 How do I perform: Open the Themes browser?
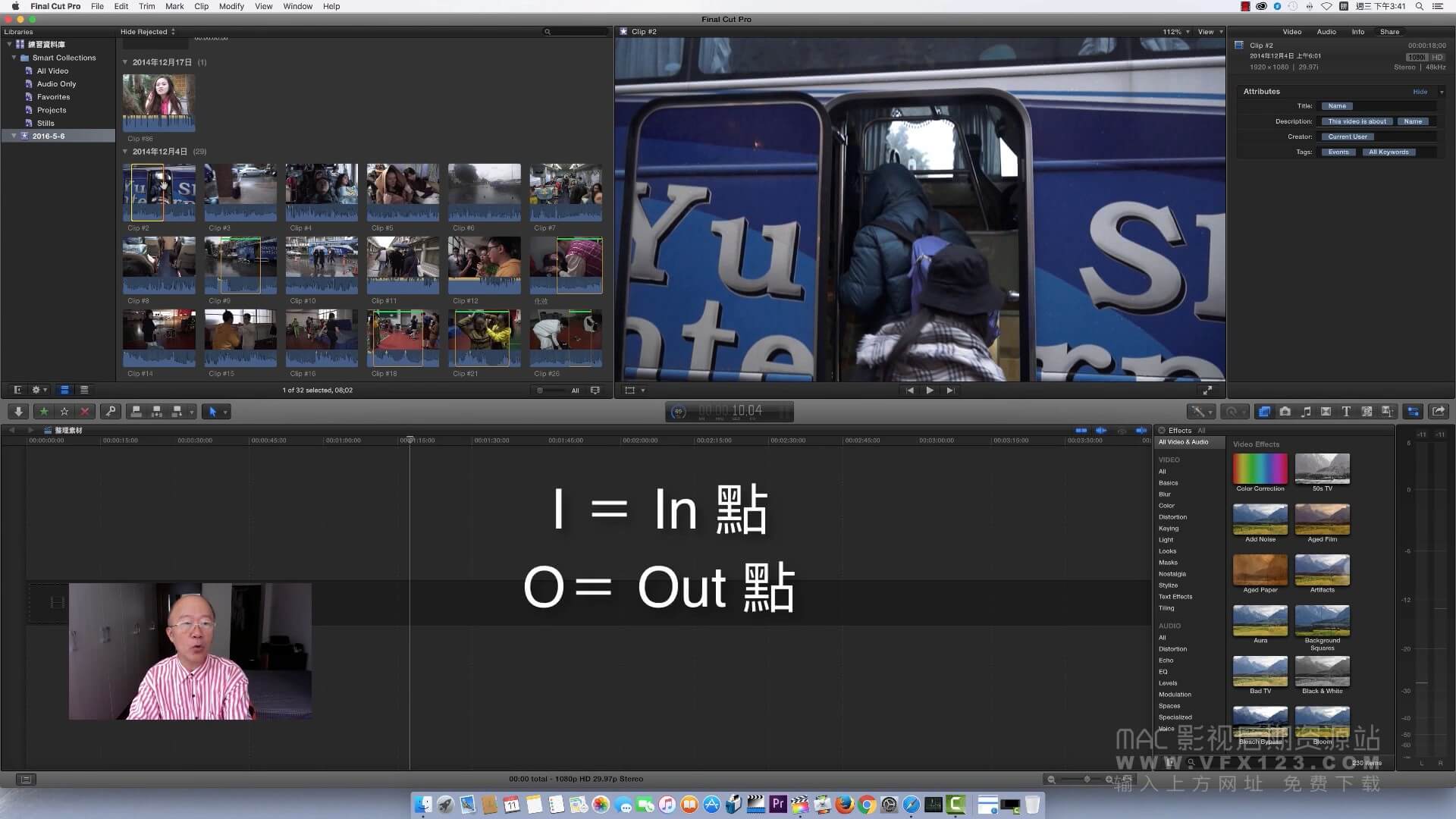(1387, 412)
